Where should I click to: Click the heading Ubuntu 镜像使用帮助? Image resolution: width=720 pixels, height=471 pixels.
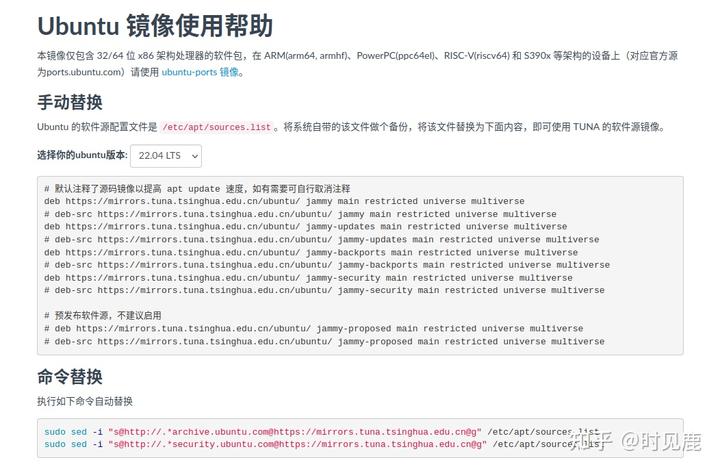pyautogui.click(x=155, y=26)
